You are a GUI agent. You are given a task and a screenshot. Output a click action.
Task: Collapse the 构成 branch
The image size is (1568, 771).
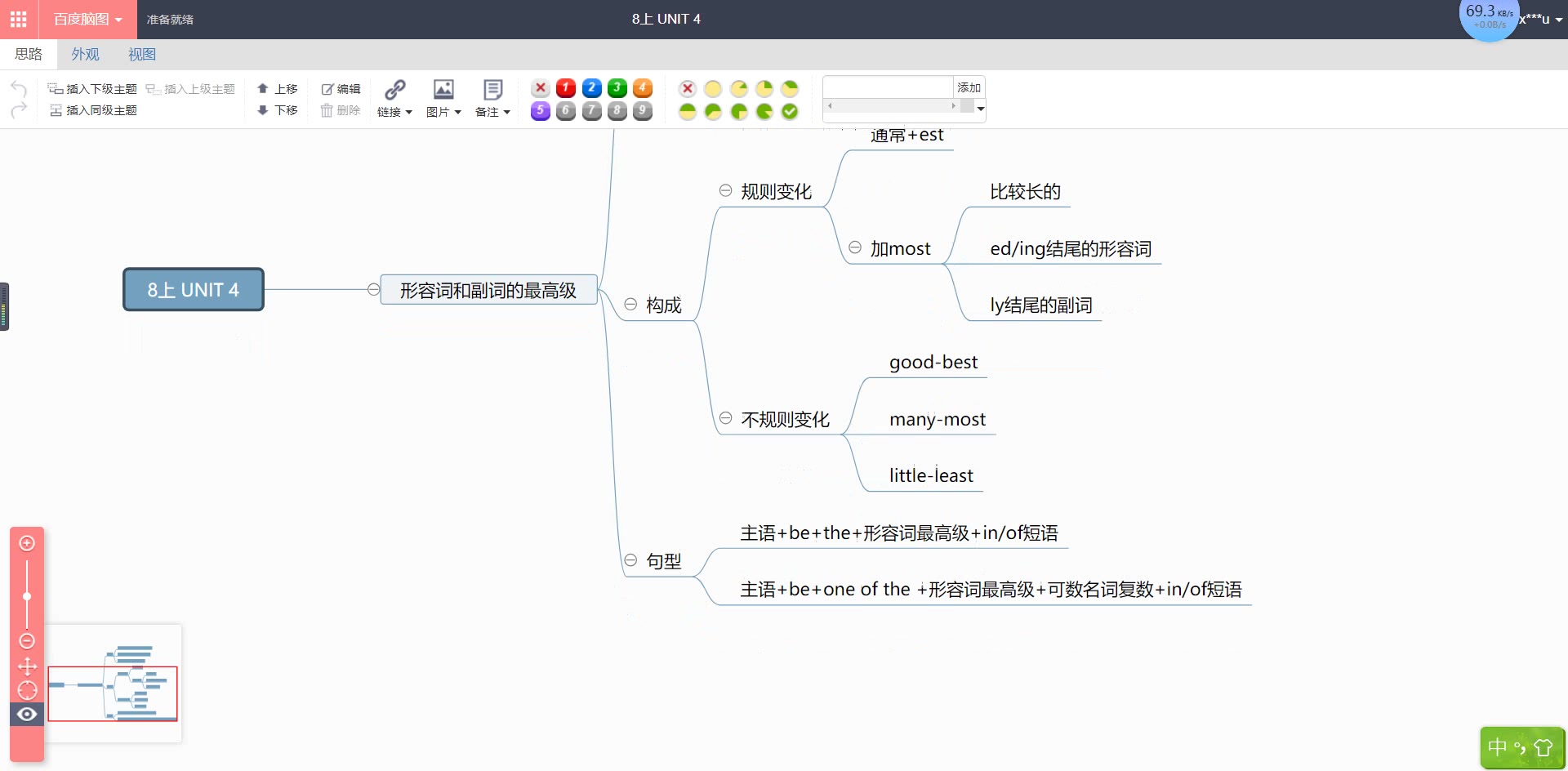point(630,304)
